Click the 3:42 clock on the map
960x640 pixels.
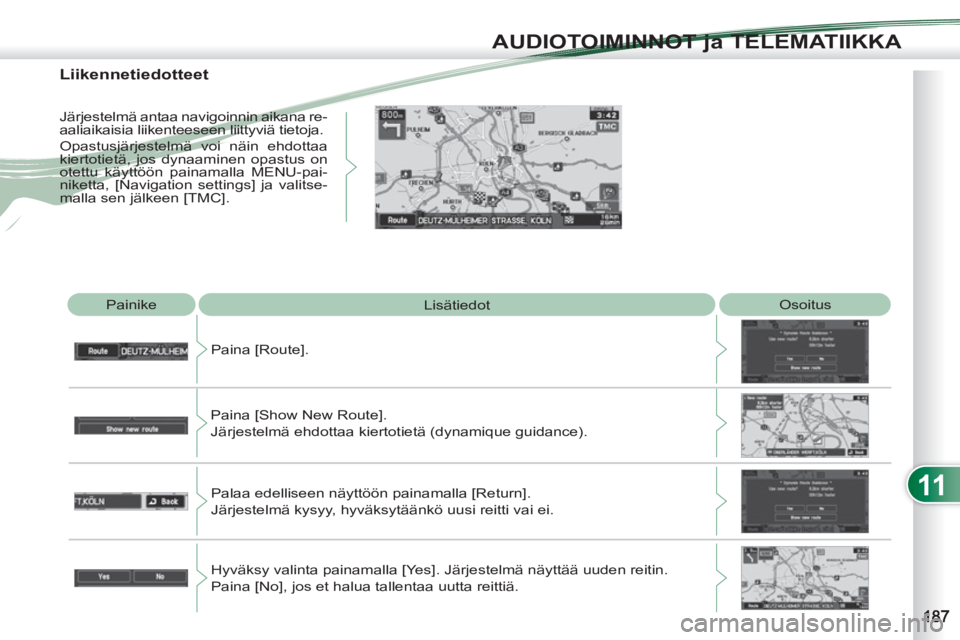606,115
